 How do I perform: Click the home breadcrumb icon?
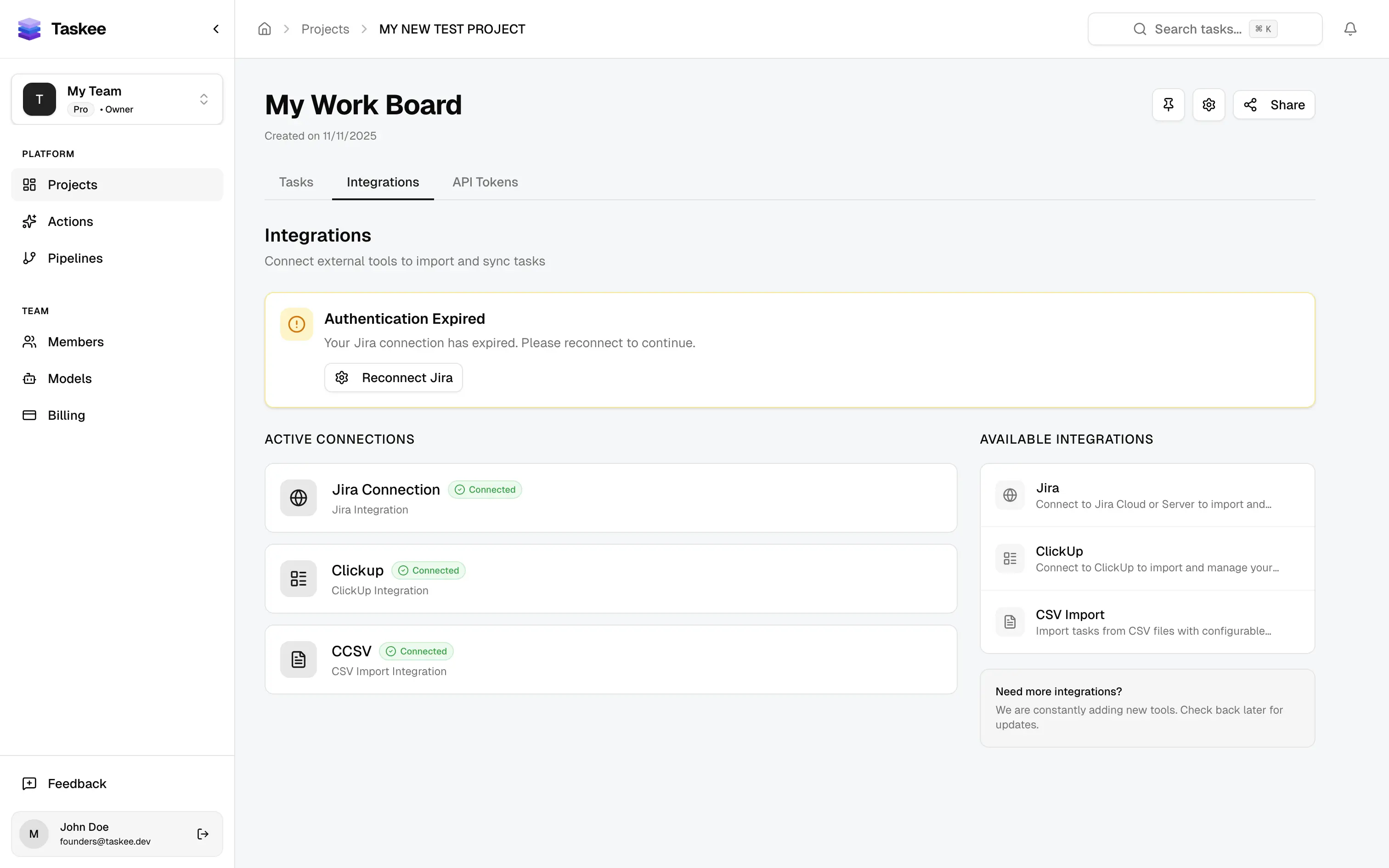[265, 28]
